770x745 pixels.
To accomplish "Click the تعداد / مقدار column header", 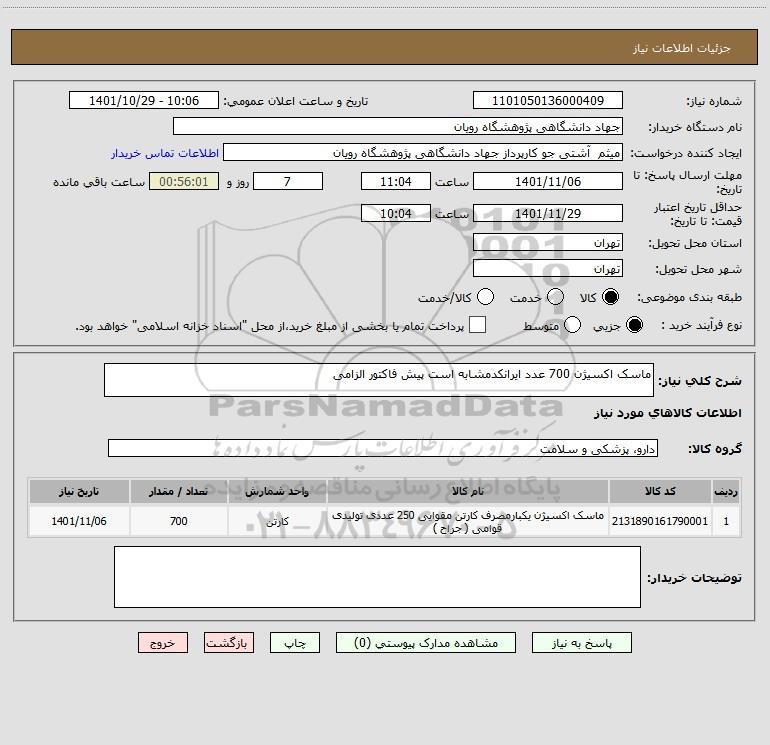I will point(178,492).
